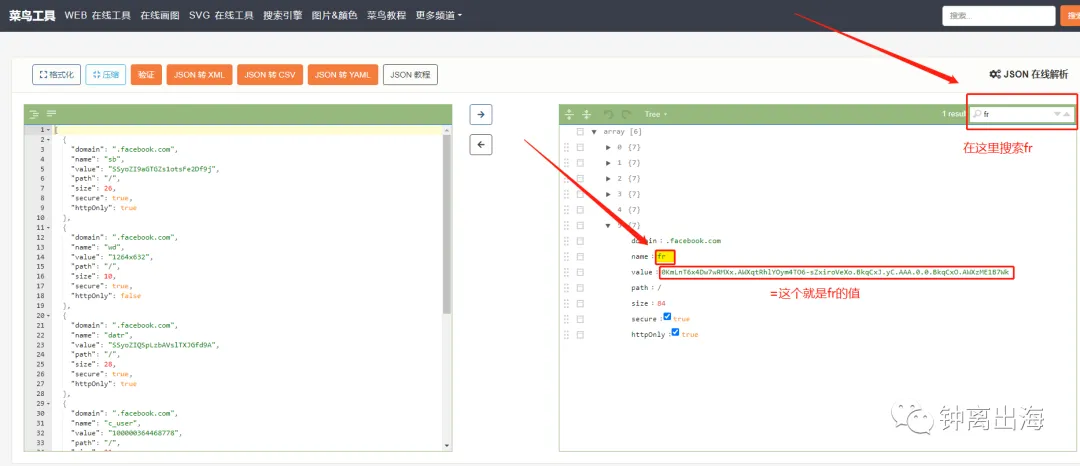Open the action menu square of httpOnly row
1080x466 pixels.
pyautogui.click(x=580, y=335)
